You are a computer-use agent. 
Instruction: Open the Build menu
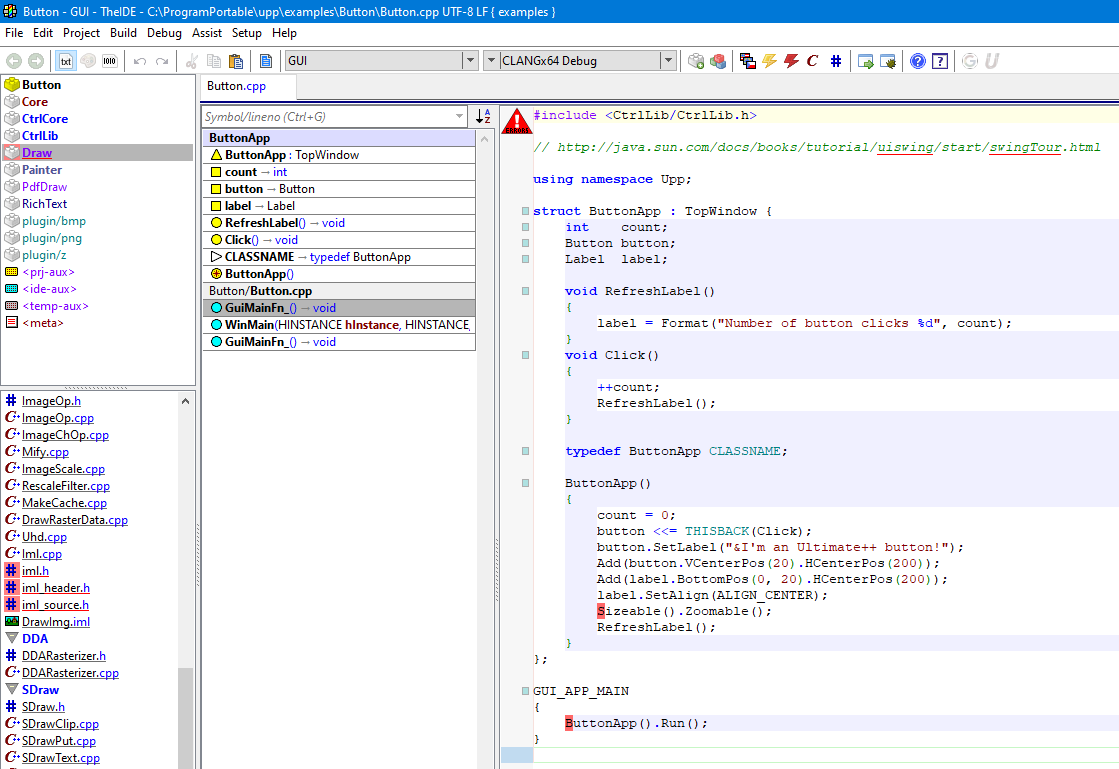click(x=123, y=33)
